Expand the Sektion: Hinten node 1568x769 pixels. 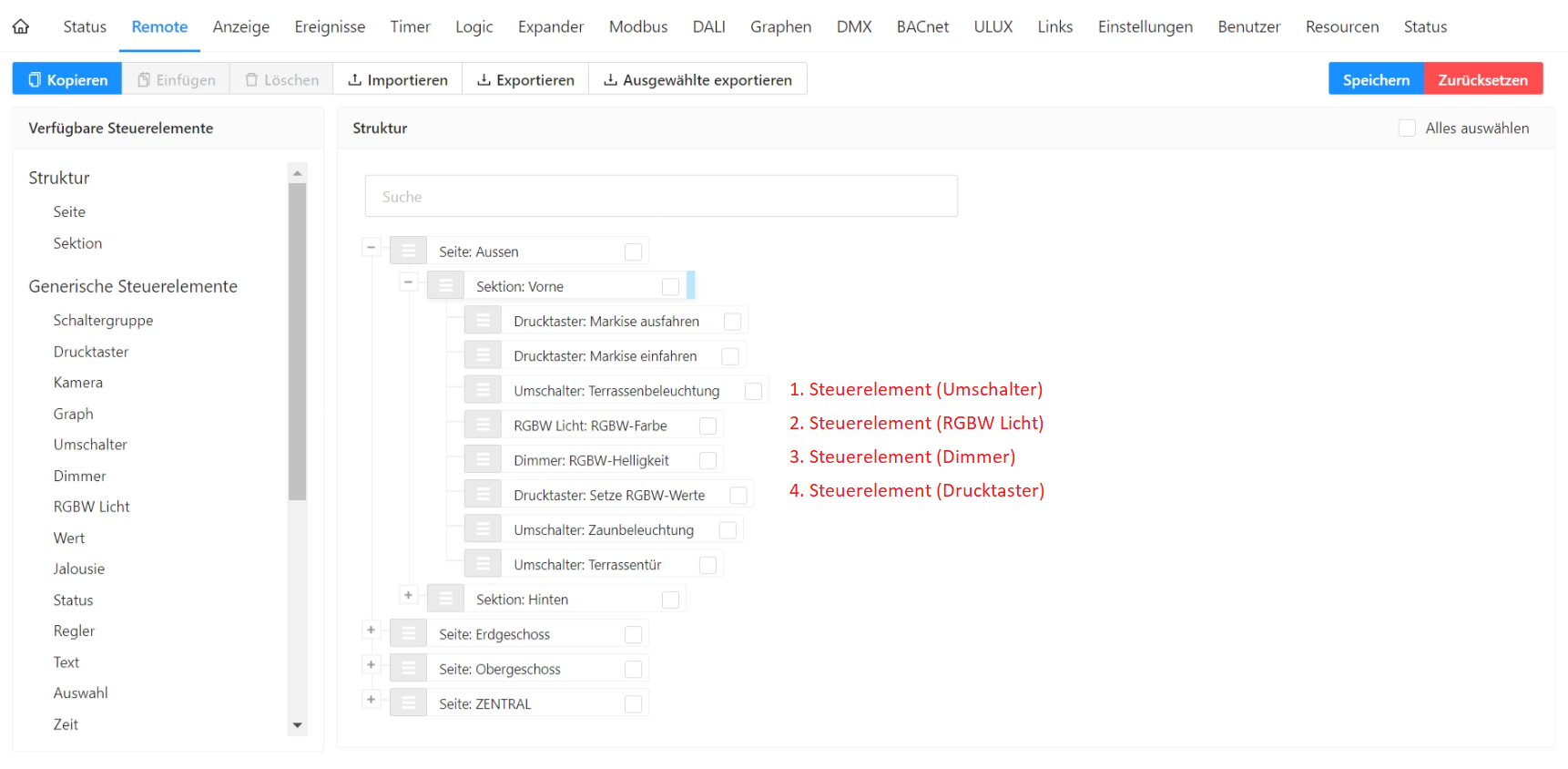408,595
